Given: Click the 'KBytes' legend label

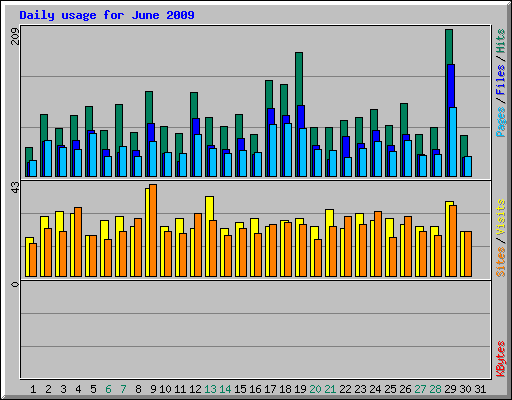Looking at the screenshot, I should pos(500,359).
